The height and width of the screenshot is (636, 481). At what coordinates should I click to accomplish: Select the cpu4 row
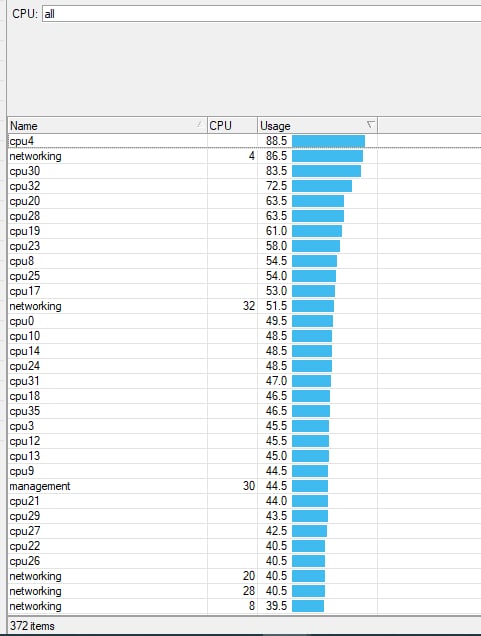tap(244, 141)
